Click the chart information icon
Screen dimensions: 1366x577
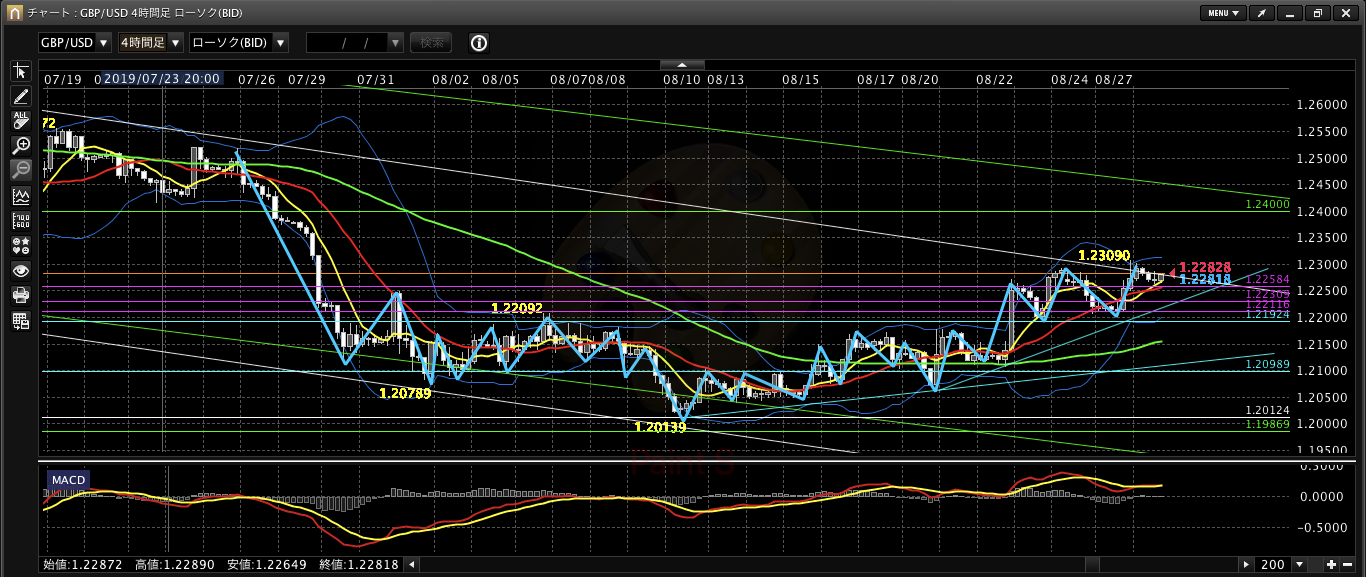click(479, 43)
